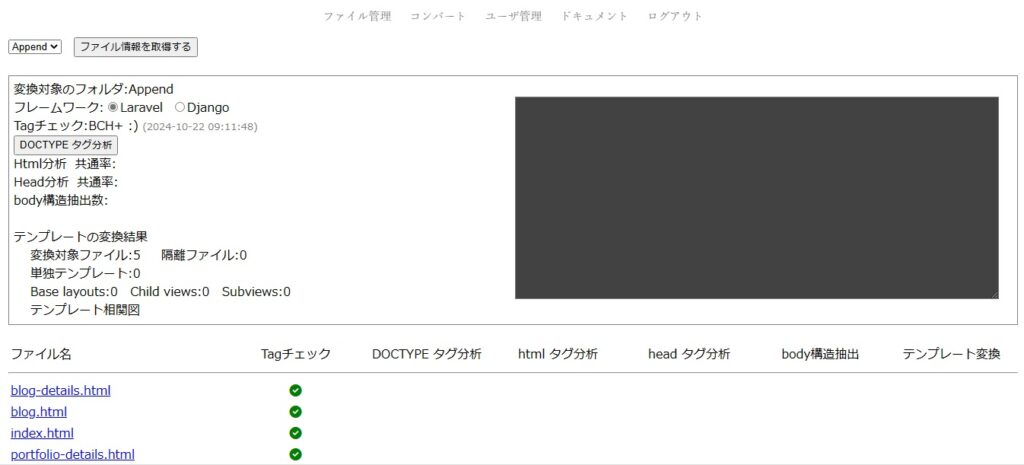Click green check icon for blog.html
The width and height of the screenshot is (1024, 465).
(295, 411)
